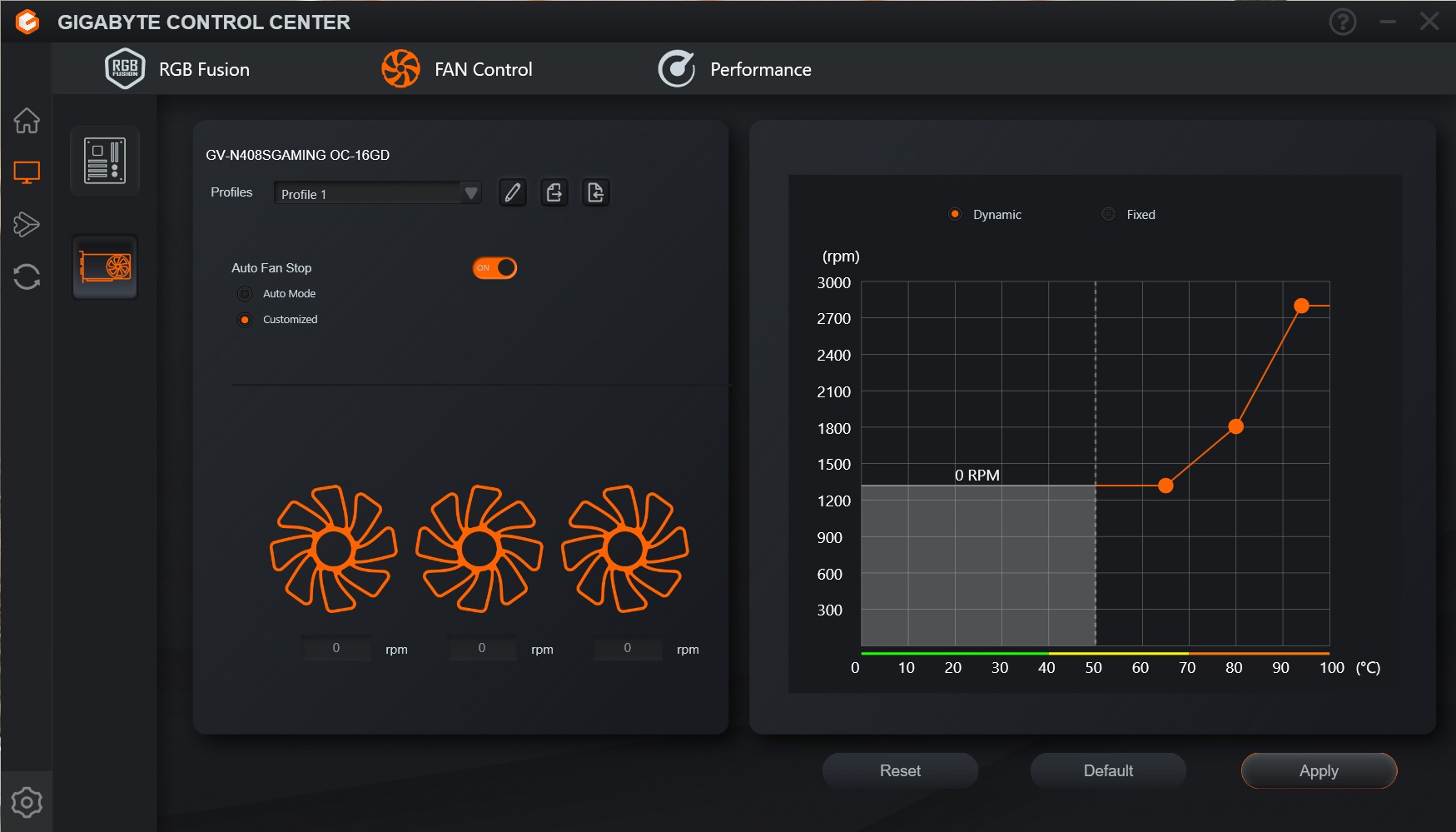Viewport: 1456px width, 832px height.
Task: Click the RGB Fusion icon
Action: [125, 69]
